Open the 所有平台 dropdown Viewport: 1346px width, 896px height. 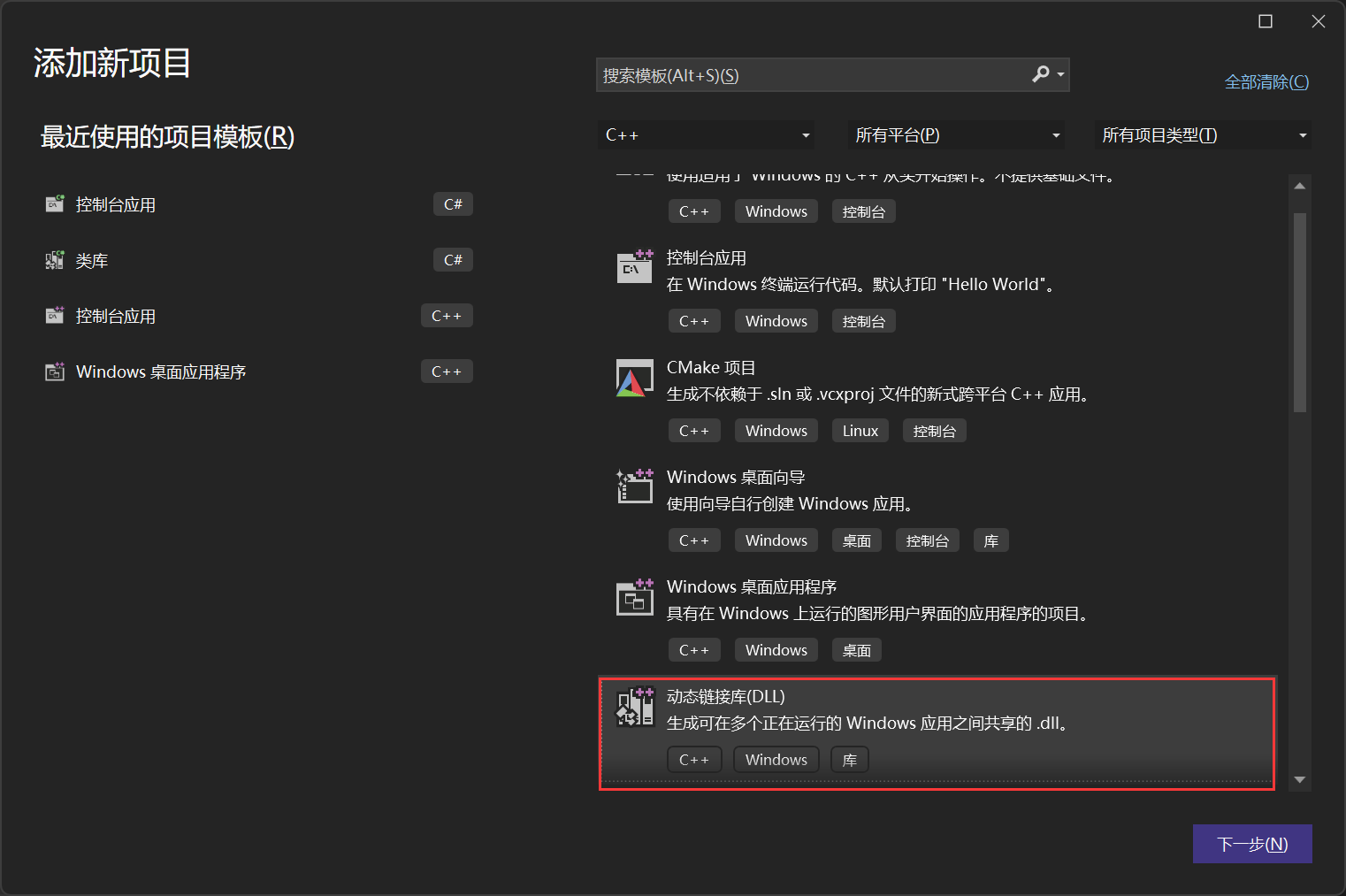tap(955, 134)
